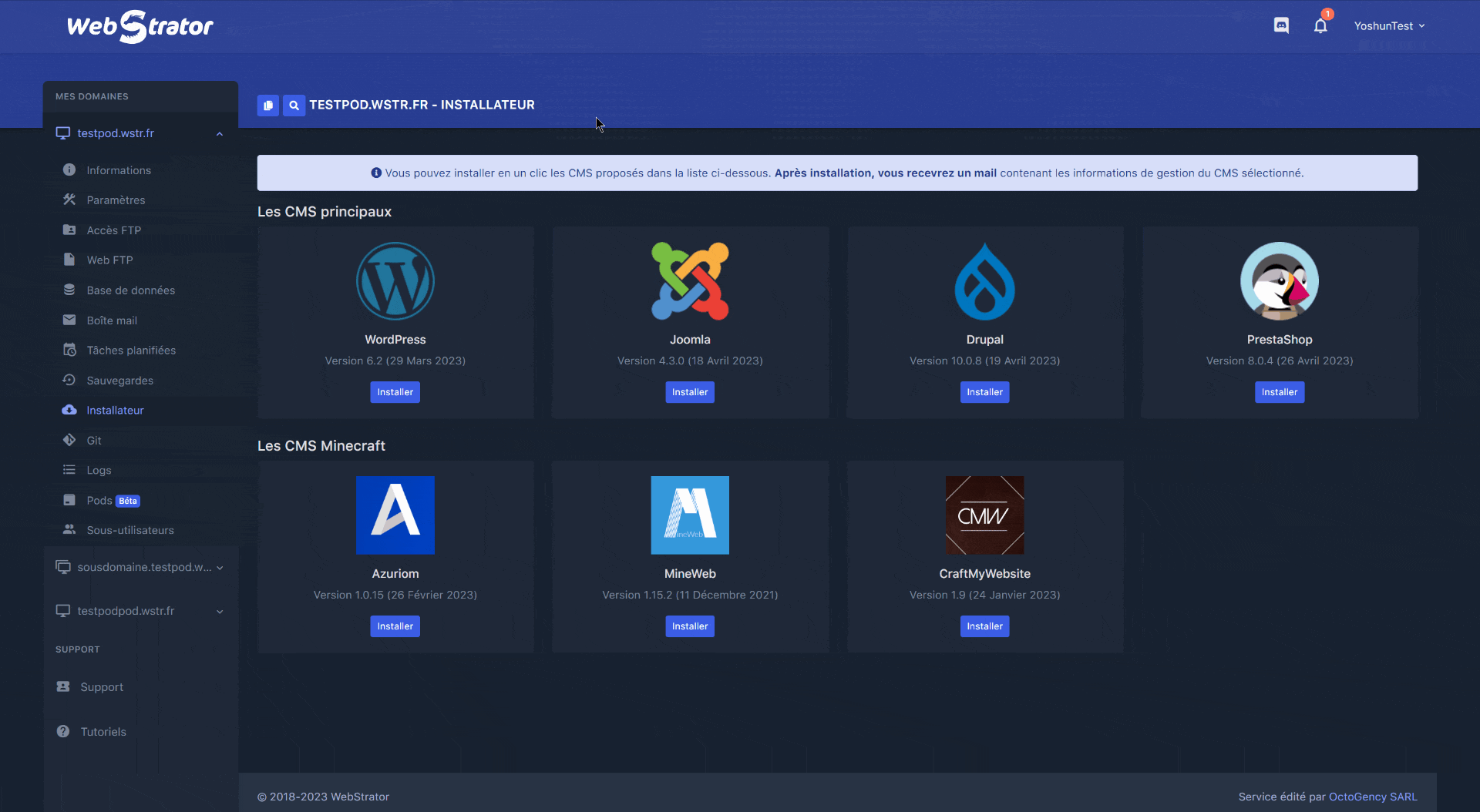This screenshot has height=812, width=1480.
Task: Open the Informations menu entry
Action: coord(119,170)
